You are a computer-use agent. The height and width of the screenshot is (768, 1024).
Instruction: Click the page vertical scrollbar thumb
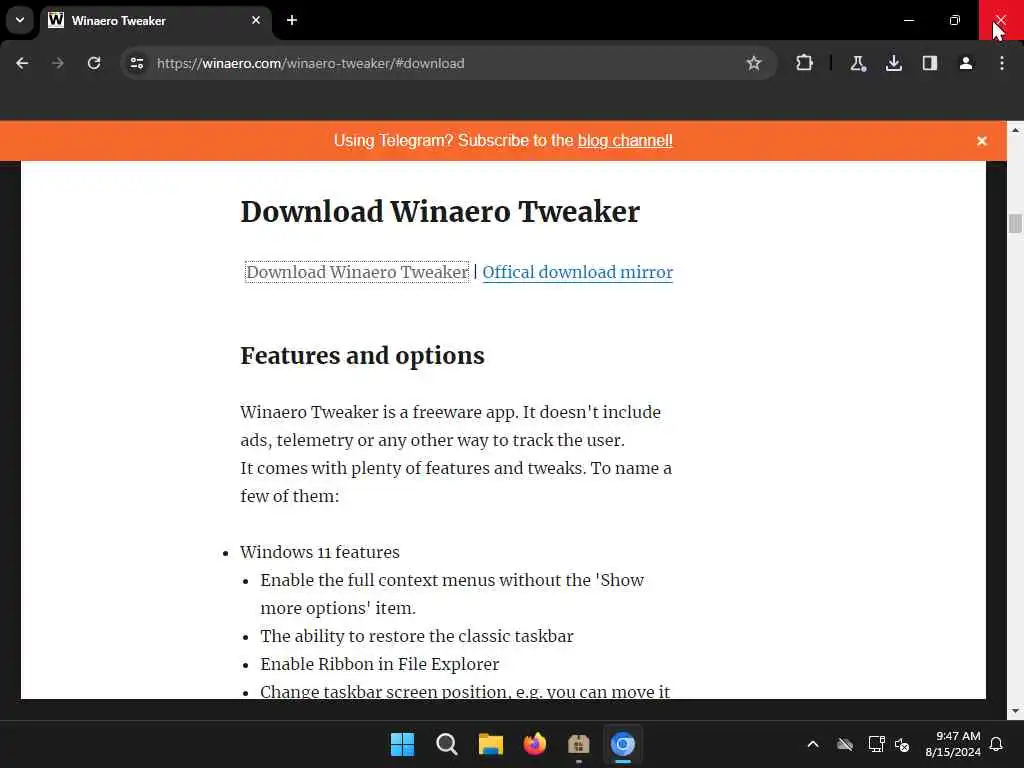1015,223
